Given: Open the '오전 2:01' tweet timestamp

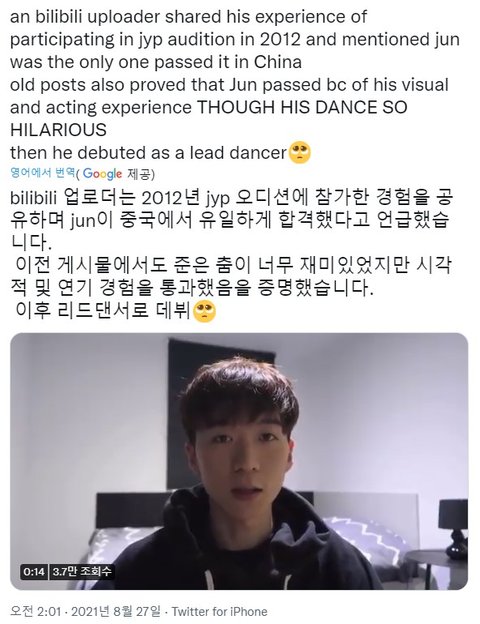Looking at the screenshot, I should (34, 611).
